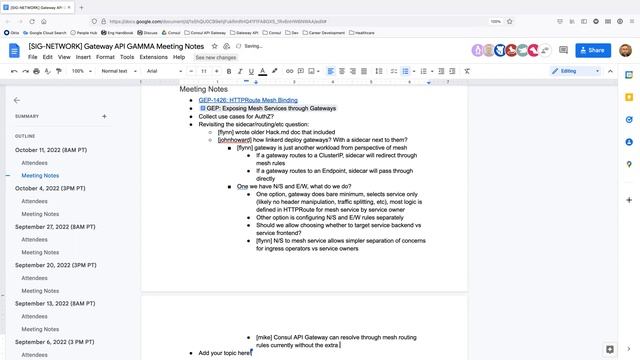
Task: Open comment history icon
Action: (x=563, y=50)
